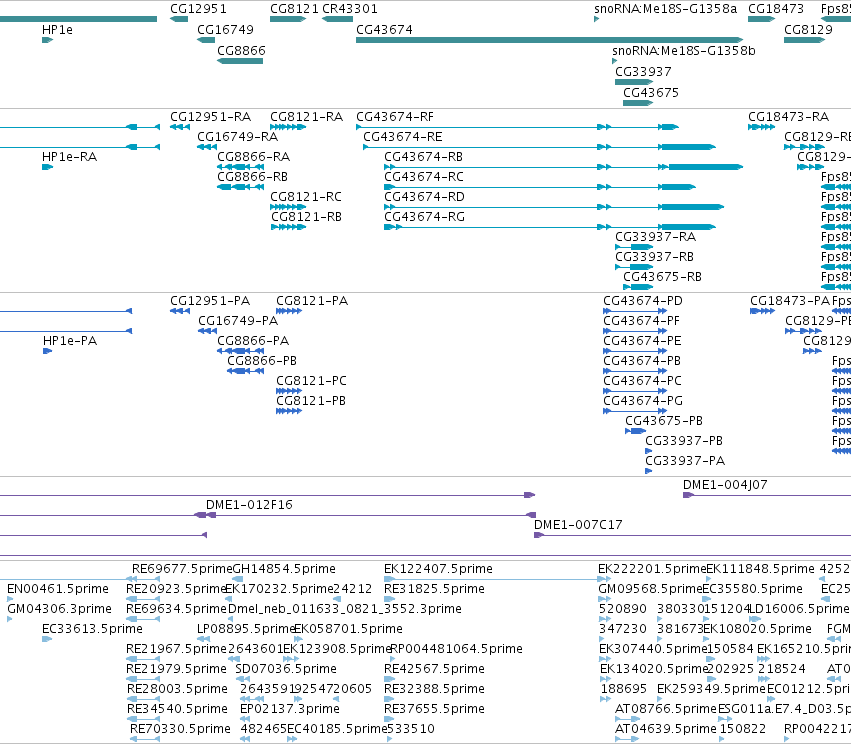The image size is (851, 744).
Task: Open the RE37655.5prime EST label
Action: (434, 709)
